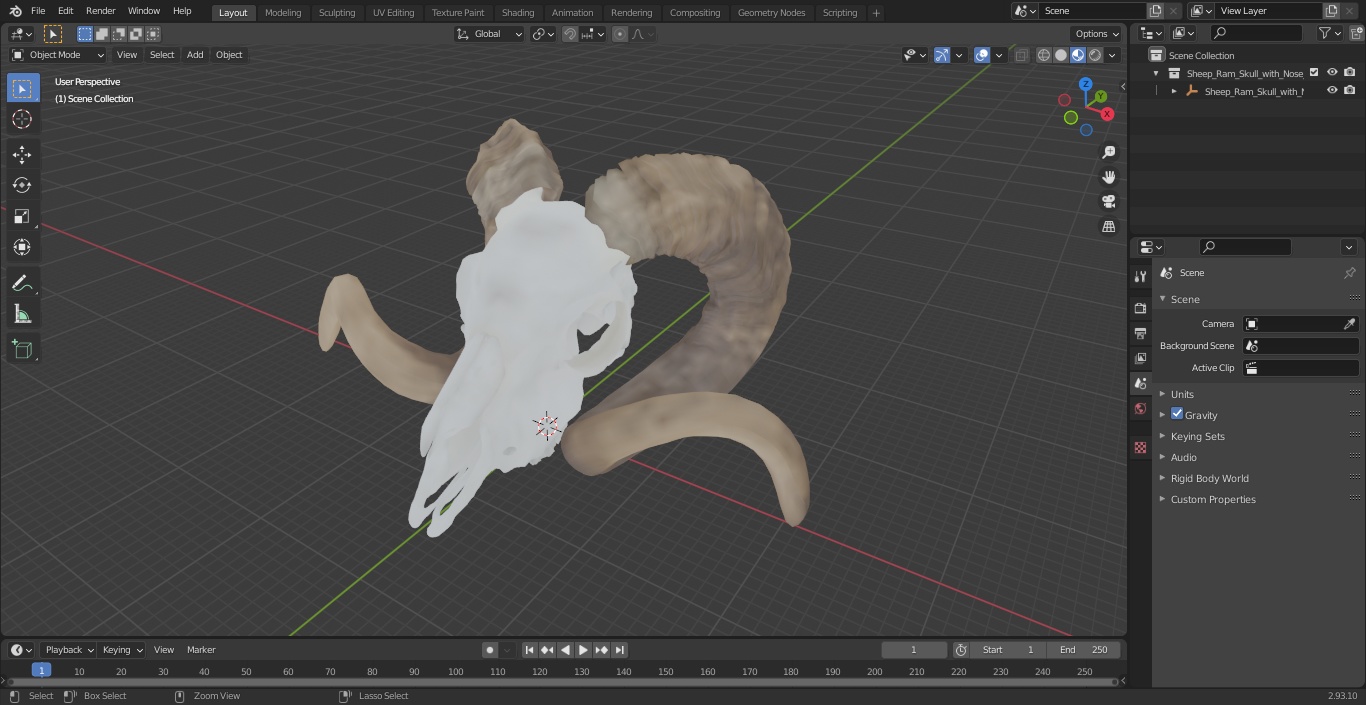Click the pan view hand icon

pyautogui.click(x=1108, y=177)
